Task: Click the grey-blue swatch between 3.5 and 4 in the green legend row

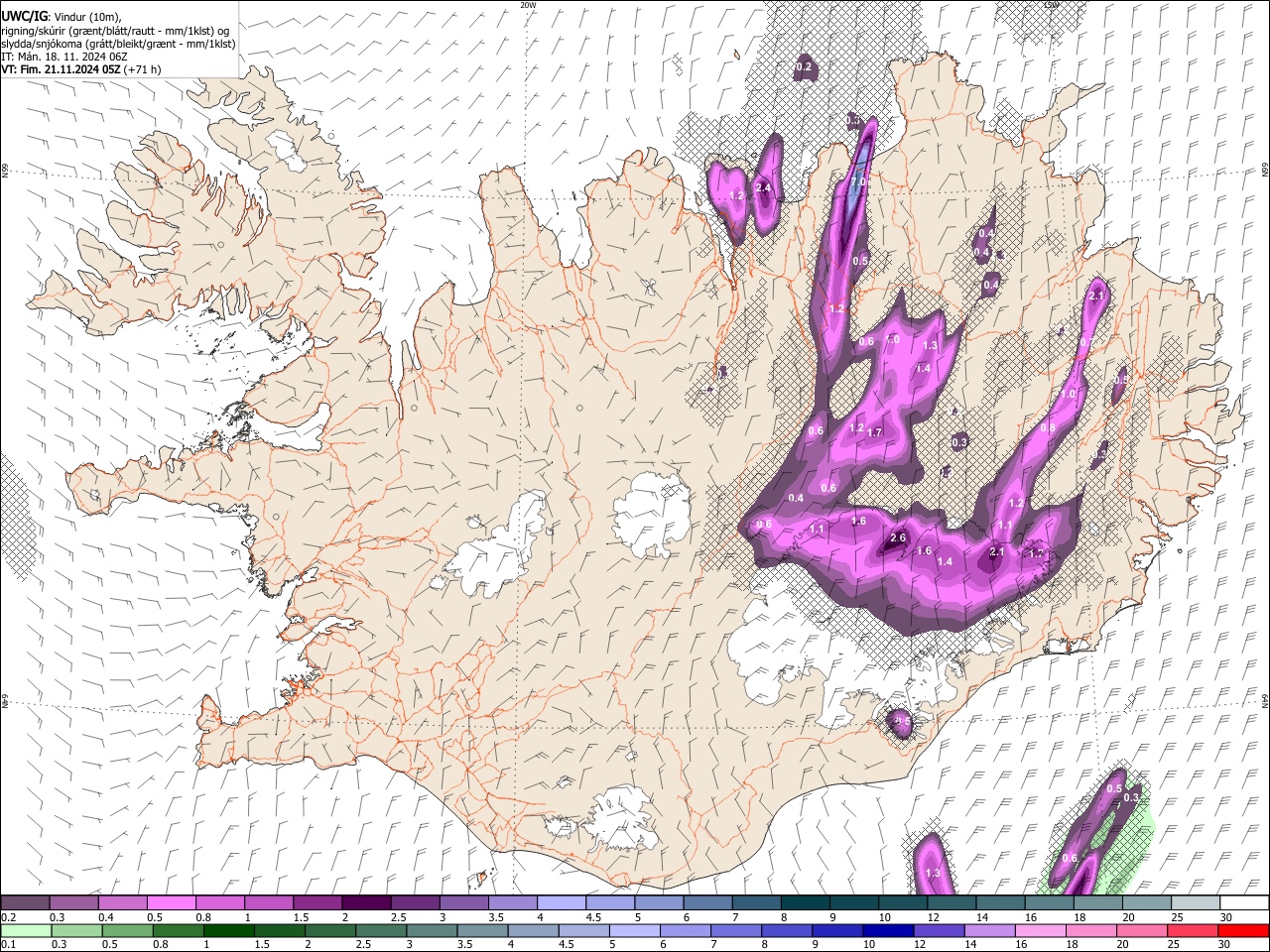Action: click(482, 930)
